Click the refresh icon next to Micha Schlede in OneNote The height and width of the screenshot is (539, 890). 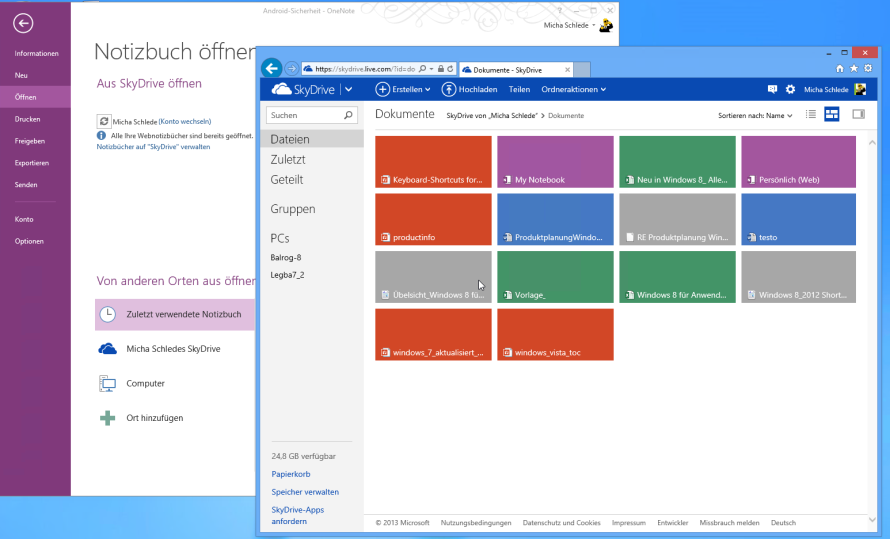pyautogui.click(x=104, y=121)
